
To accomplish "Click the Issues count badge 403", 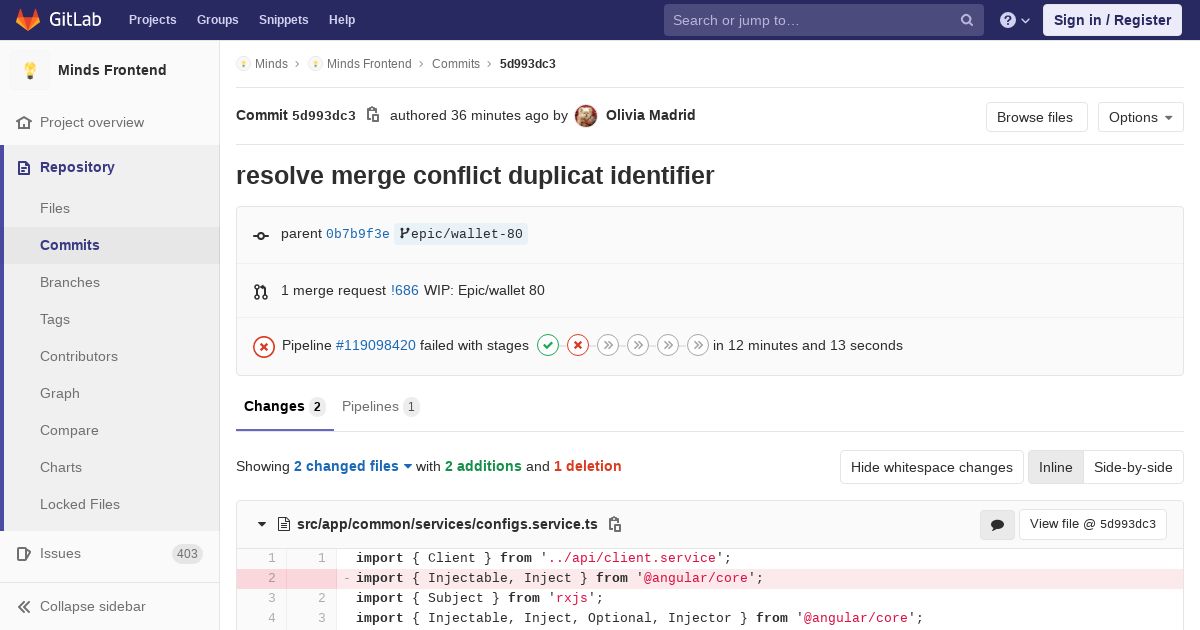I will 187,553.
